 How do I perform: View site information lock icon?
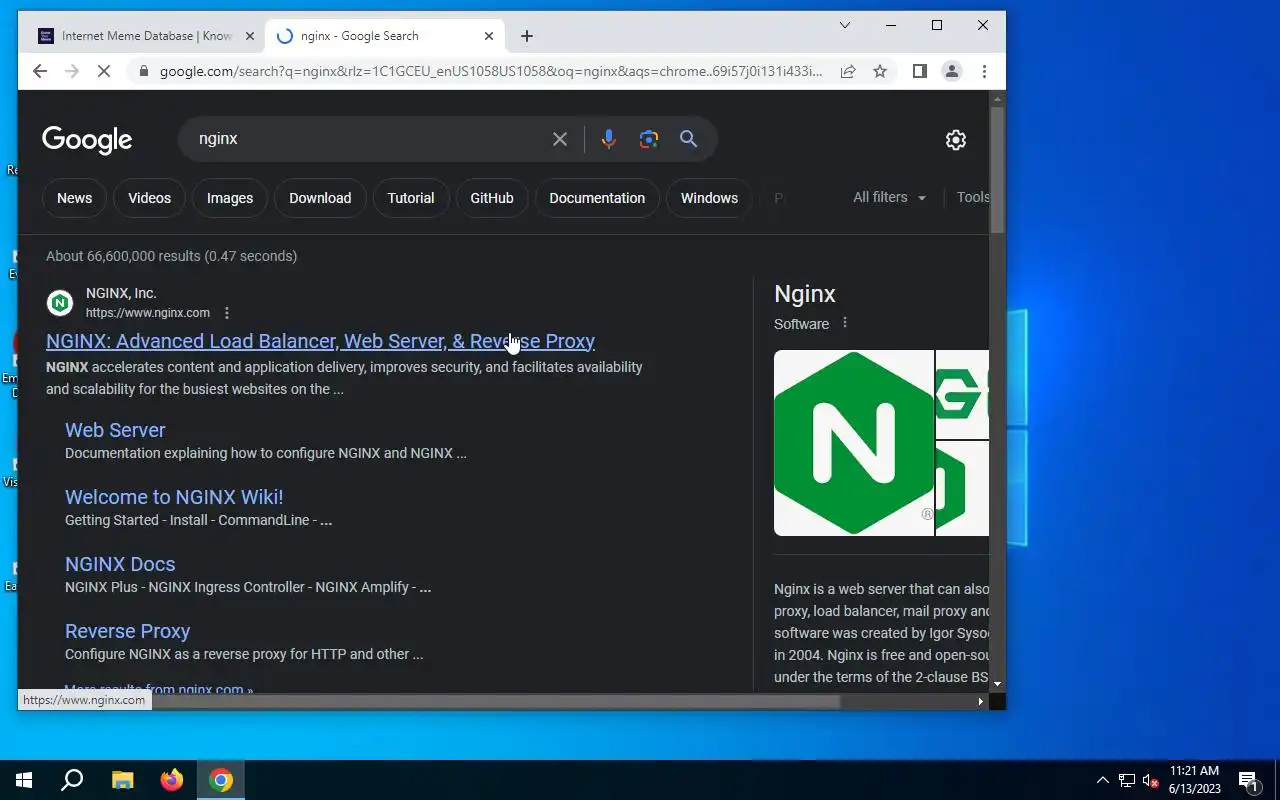144,71
